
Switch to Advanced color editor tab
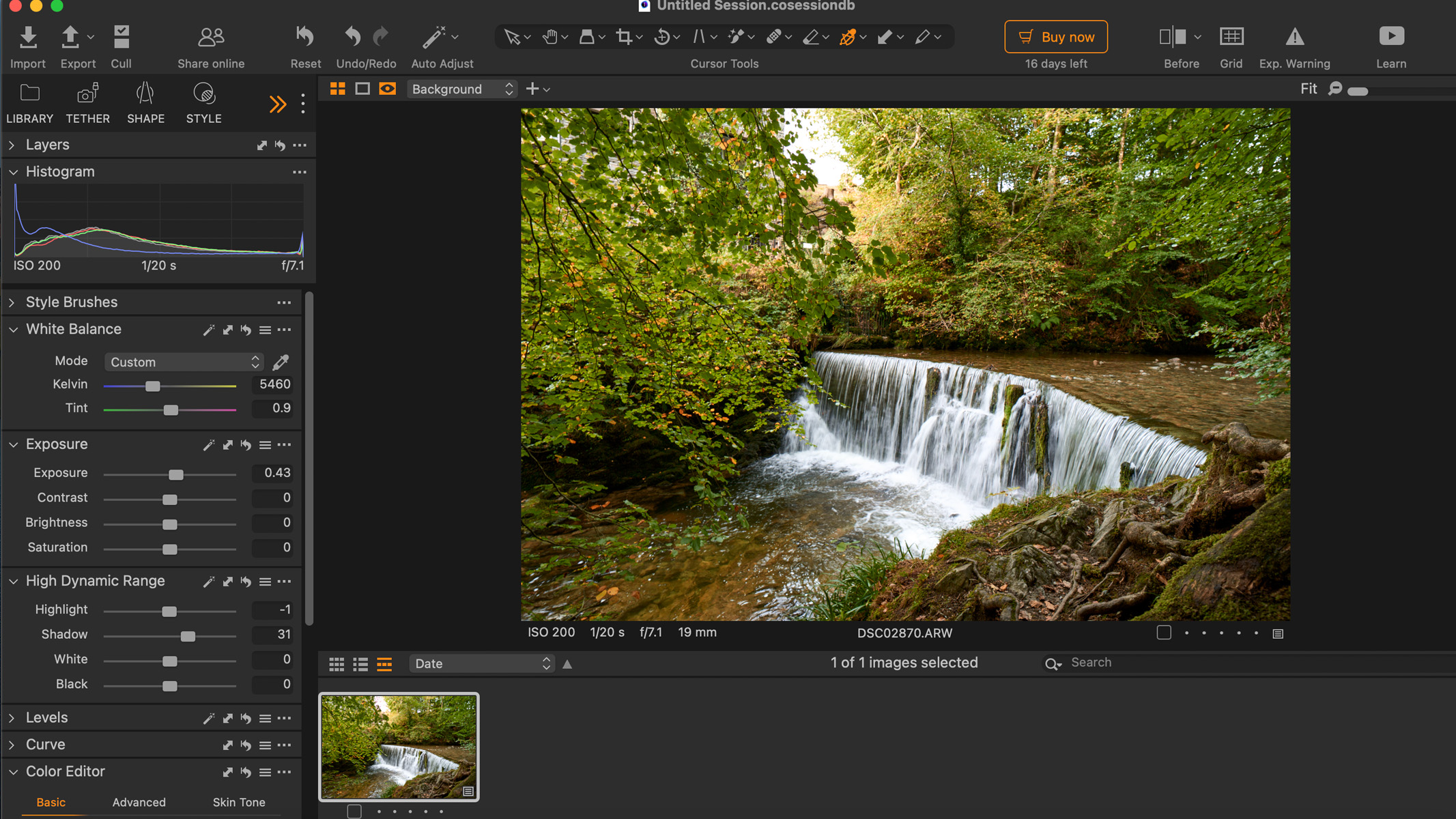click(138, 801)
